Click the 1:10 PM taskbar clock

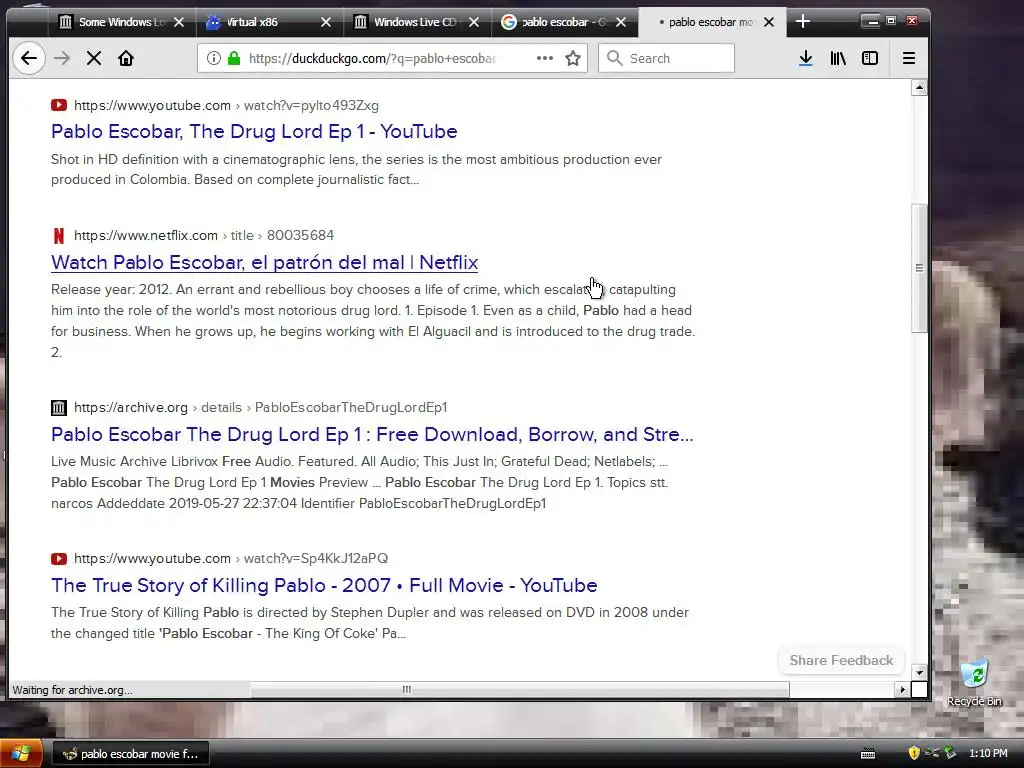988,754
